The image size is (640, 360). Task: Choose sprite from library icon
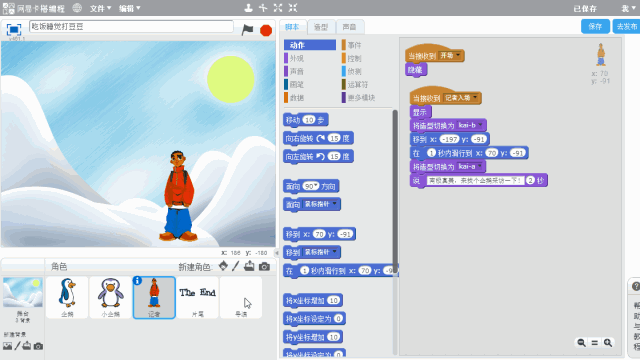pyautogui.click(x=223, y=266)
